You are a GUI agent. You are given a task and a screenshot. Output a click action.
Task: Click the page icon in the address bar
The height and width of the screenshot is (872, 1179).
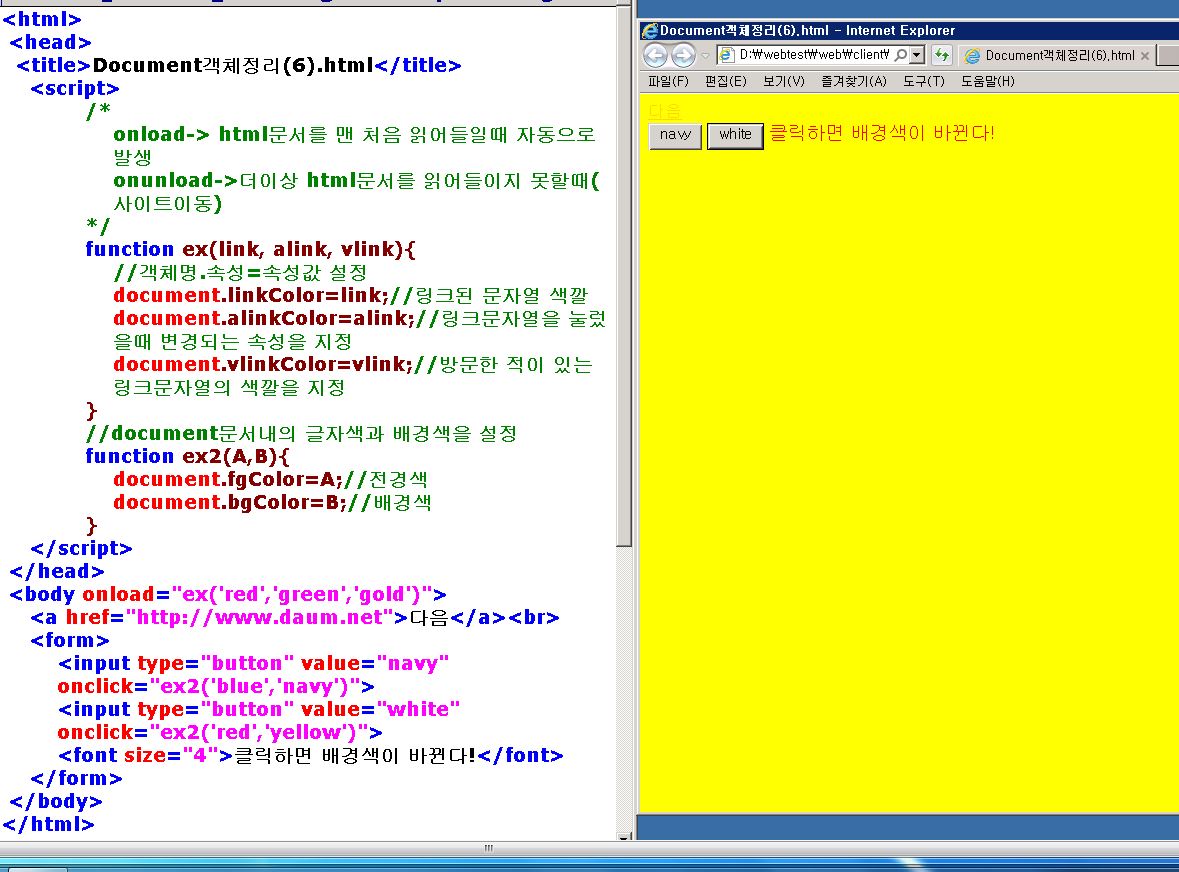pyautogui.click(x=726, y=55)
